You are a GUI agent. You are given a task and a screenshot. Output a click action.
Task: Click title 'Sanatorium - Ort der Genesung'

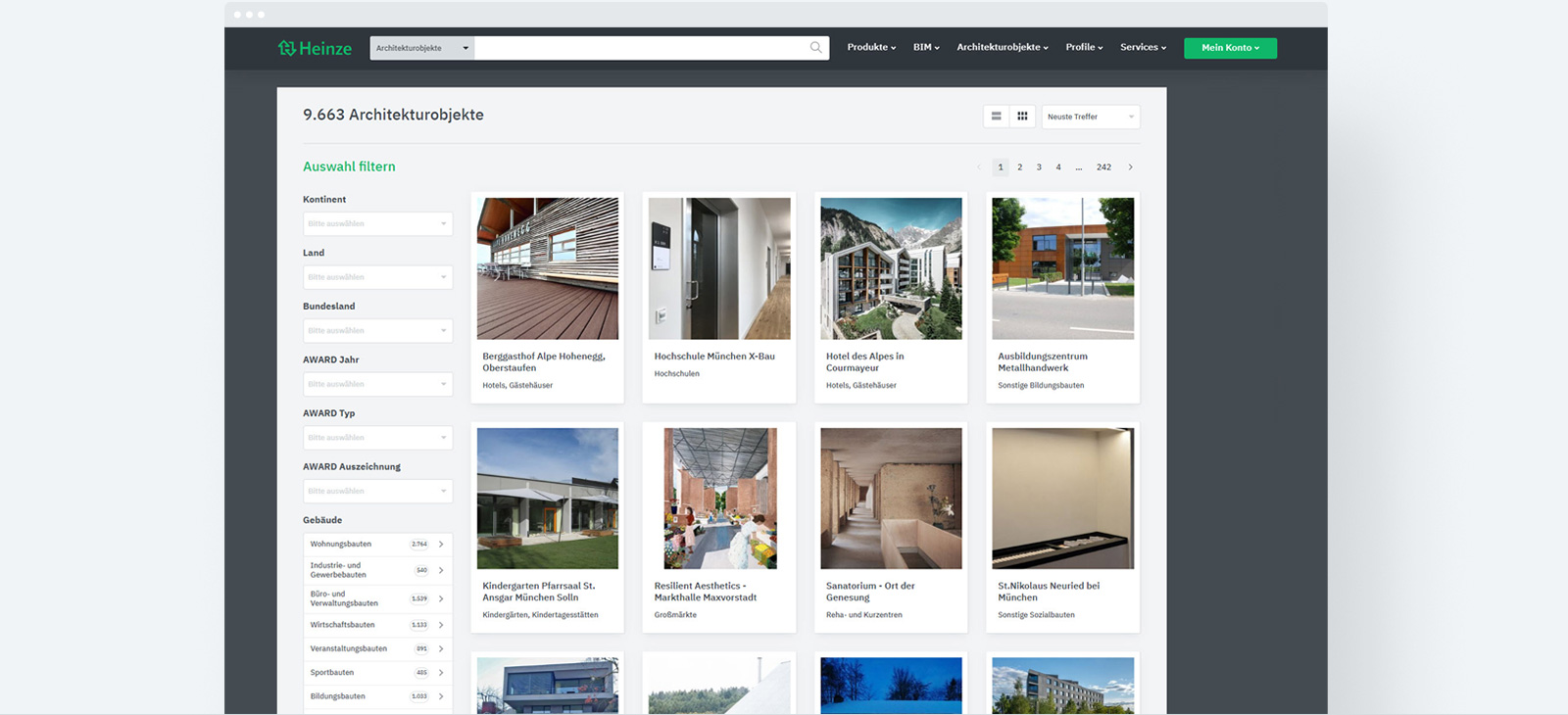870,592
